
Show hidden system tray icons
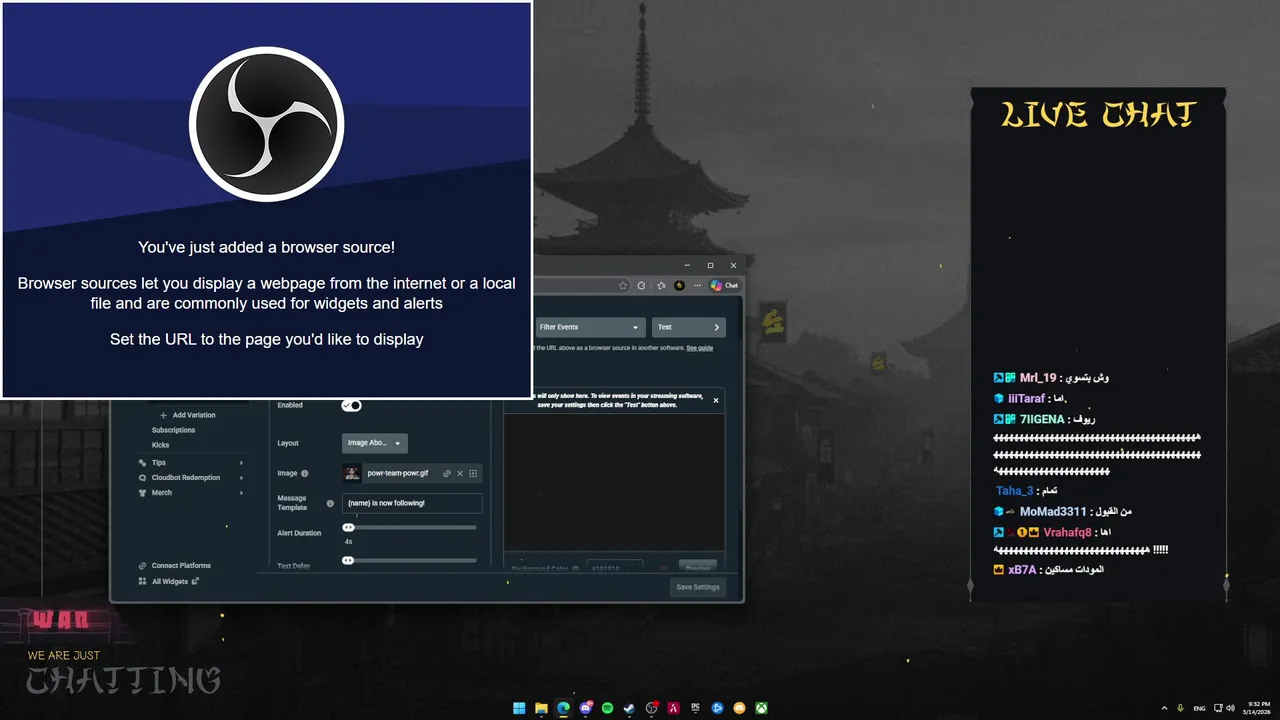[x=1164, y=708]
